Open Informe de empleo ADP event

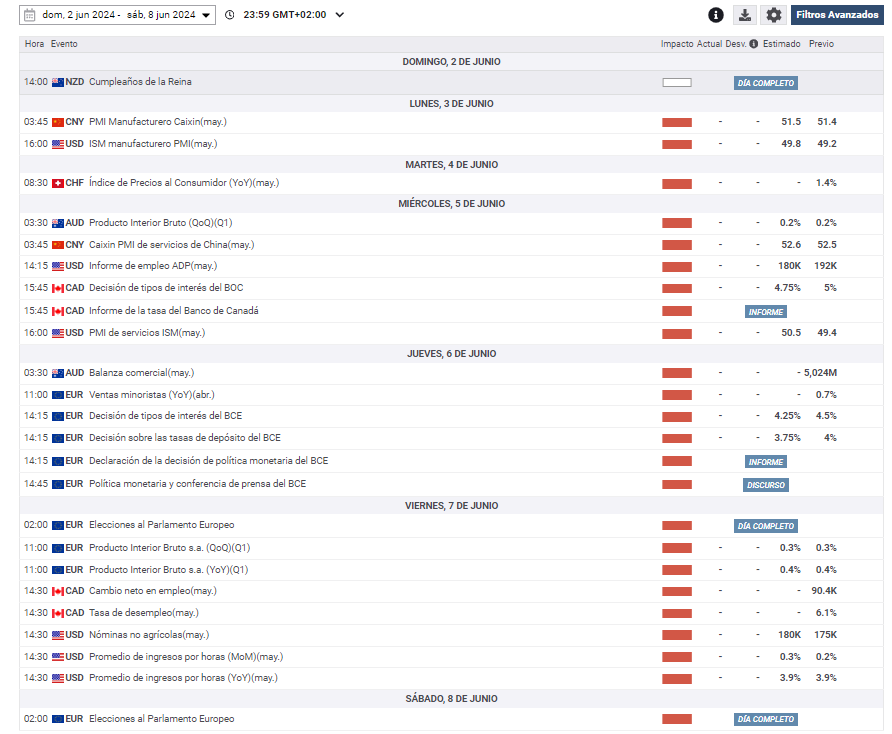tap(152, 266)
